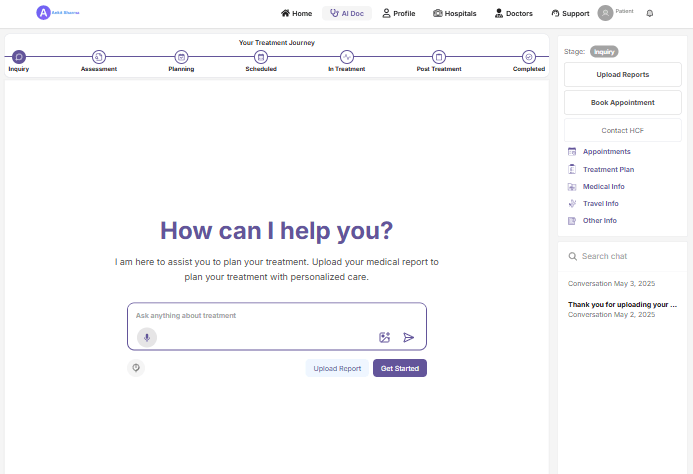Open the Support page
The image size is (693, 474).
pos(570,13)
